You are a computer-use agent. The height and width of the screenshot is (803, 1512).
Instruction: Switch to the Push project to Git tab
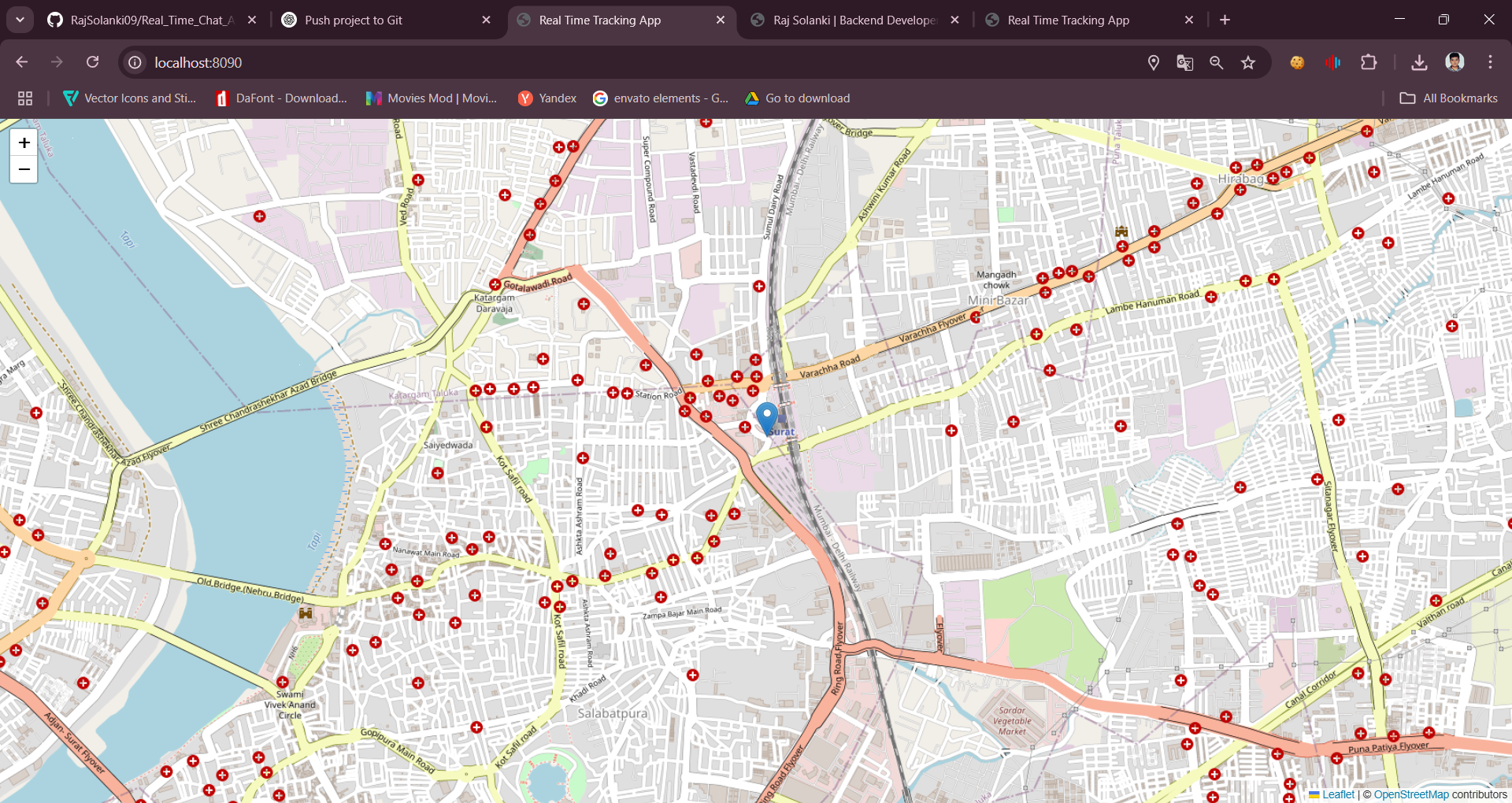(x=354, y=20)
